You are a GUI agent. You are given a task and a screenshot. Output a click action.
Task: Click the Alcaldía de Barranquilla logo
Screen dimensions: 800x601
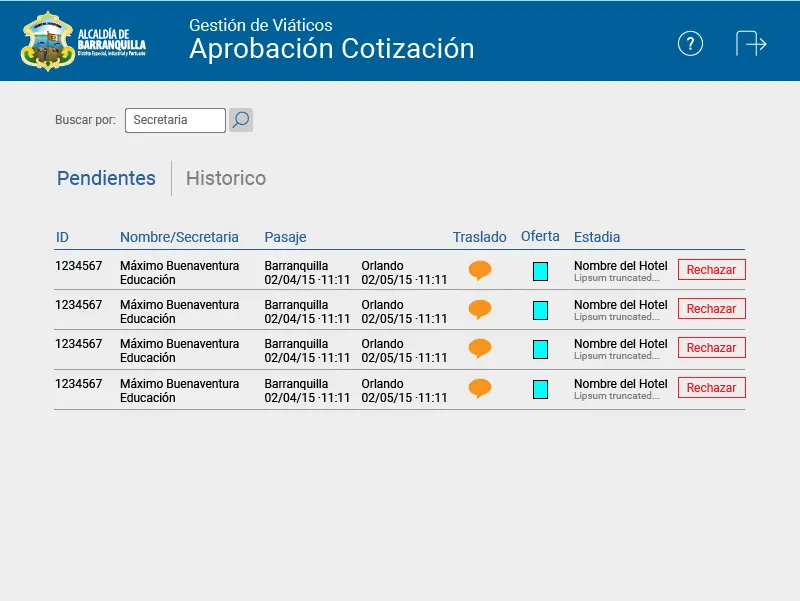coord(83,41)
